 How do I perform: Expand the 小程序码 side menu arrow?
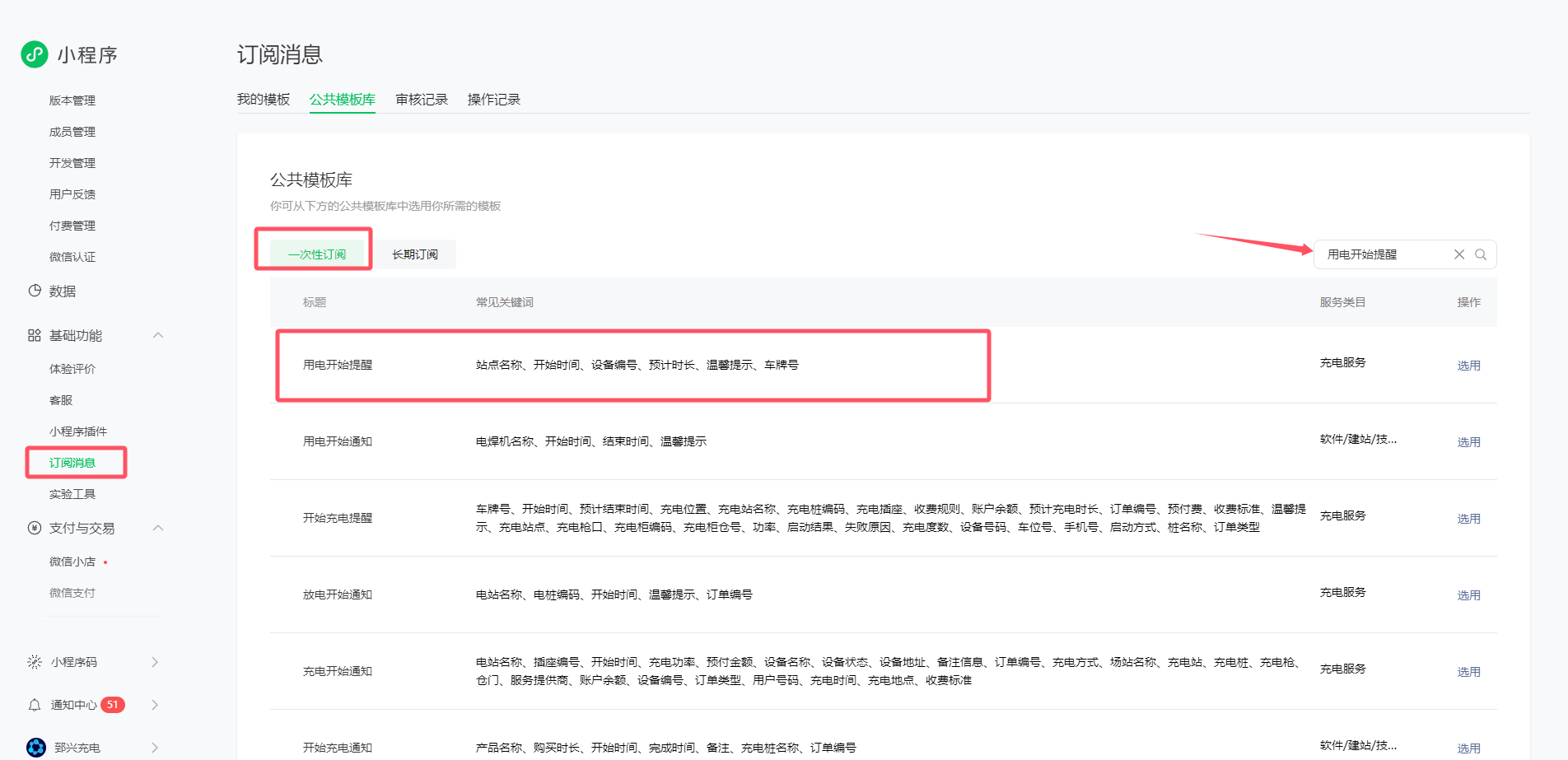[155, 662]
